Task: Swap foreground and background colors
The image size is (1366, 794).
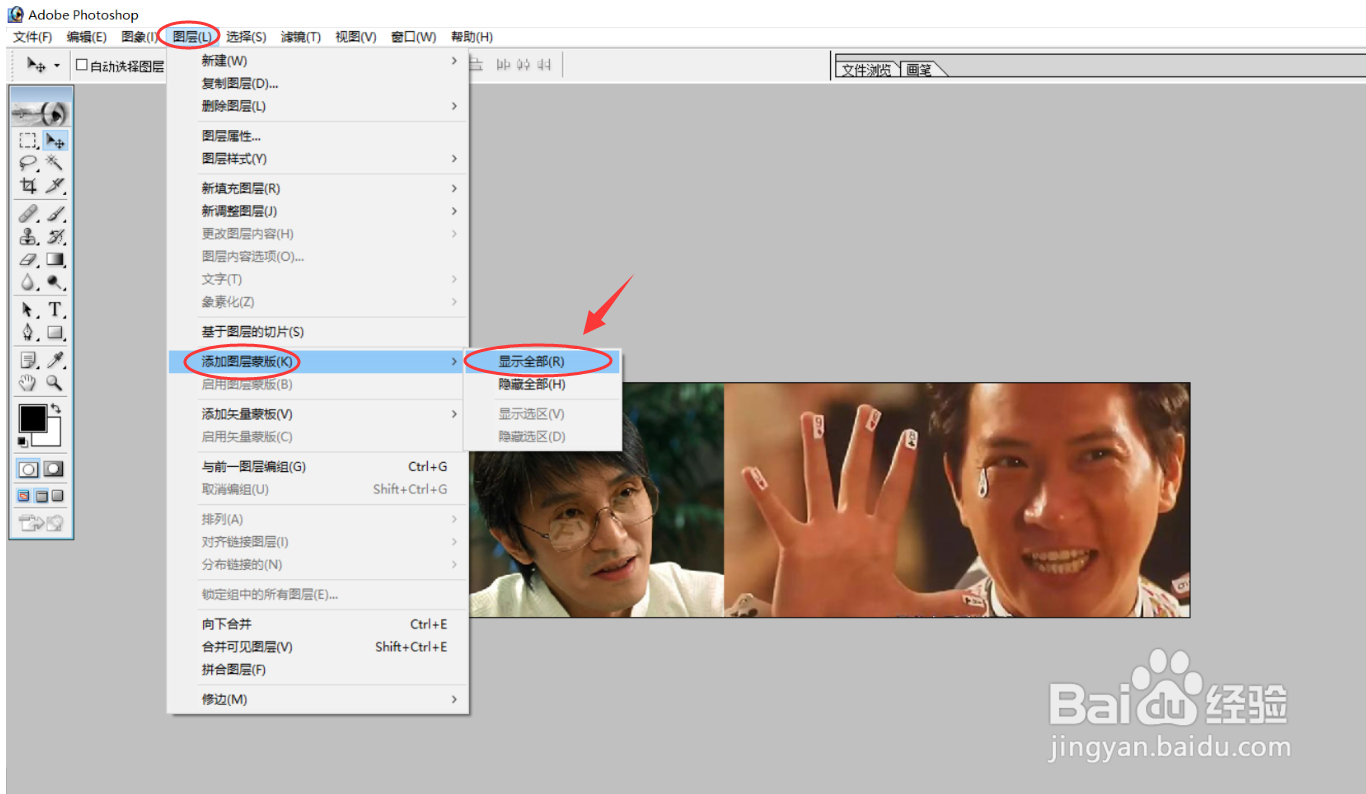Action: [x=56, y=410]
